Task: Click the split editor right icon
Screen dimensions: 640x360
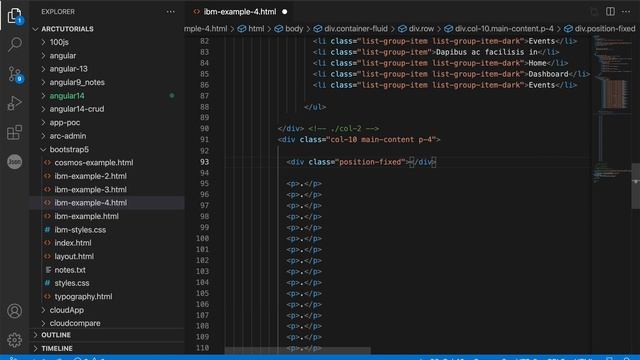Action: [x=610, y=11]
